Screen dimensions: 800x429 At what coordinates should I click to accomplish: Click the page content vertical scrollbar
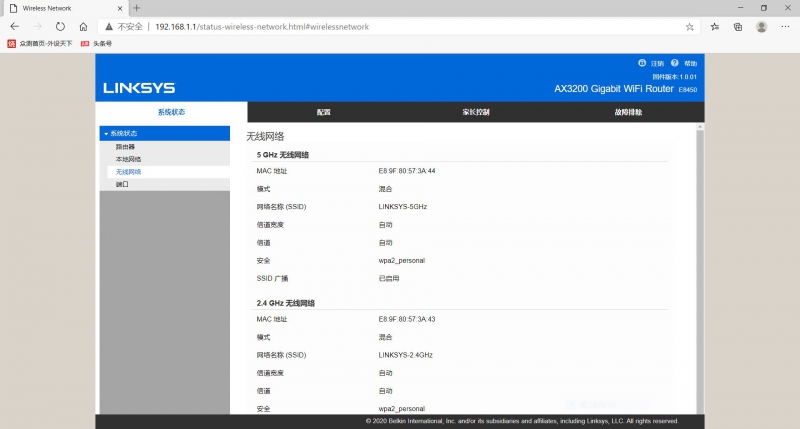pyautogui.click(x=700, y=270)
